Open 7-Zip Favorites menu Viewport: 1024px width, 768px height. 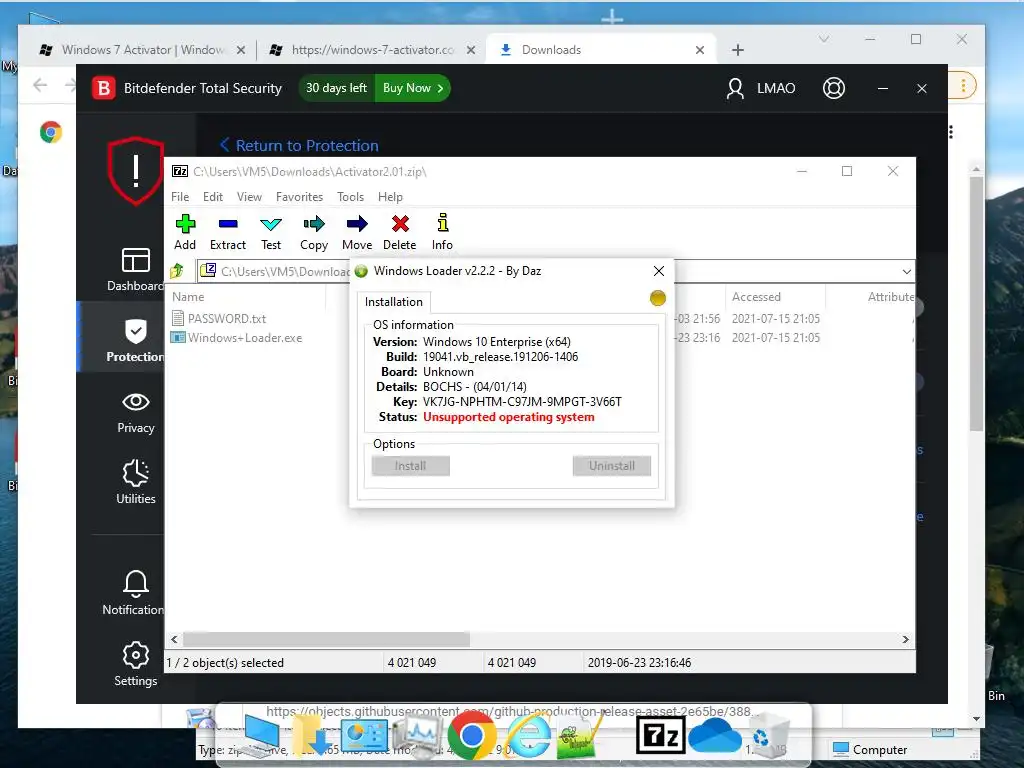click(x=299, y=197)
